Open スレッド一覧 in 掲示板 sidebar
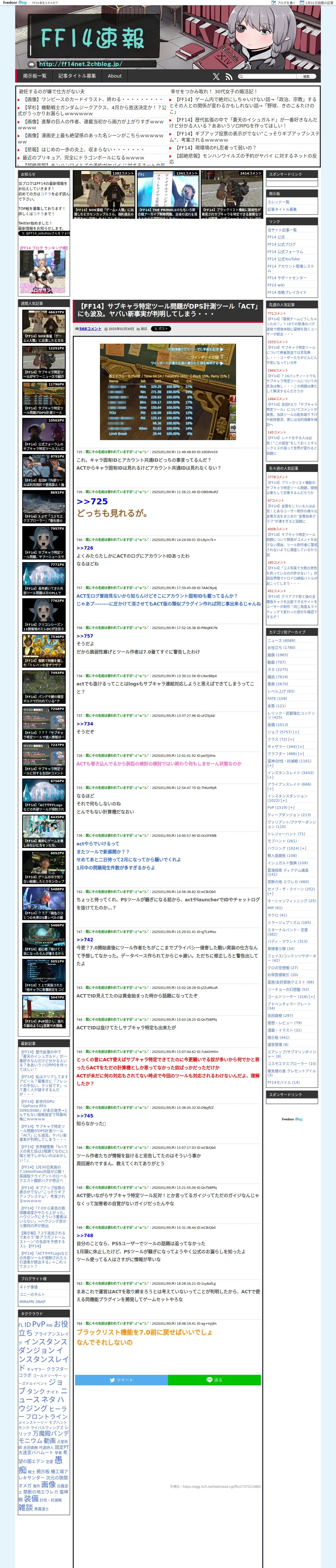Viewport: 336px width, 1568px height. pyautogui.click(x=279, y=202)
